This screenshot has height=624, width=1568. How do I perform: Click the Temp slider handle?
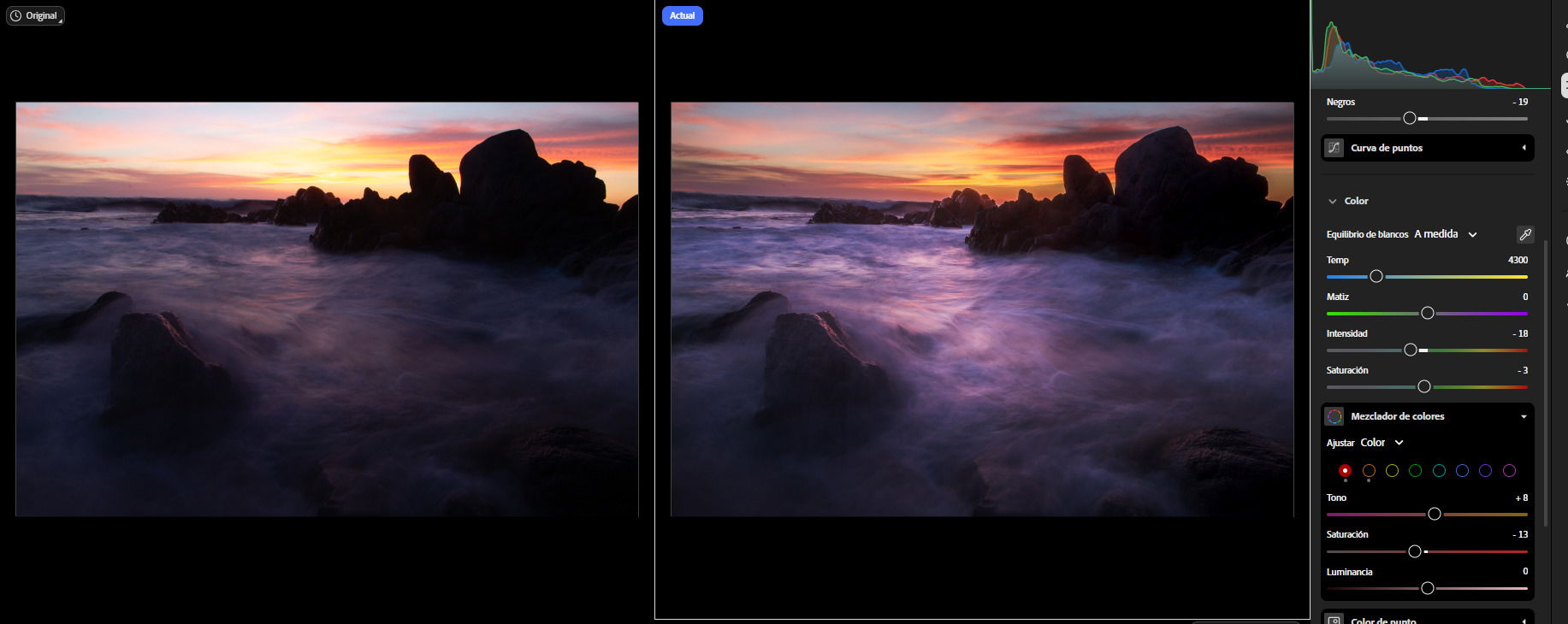tap(1376, 276)
